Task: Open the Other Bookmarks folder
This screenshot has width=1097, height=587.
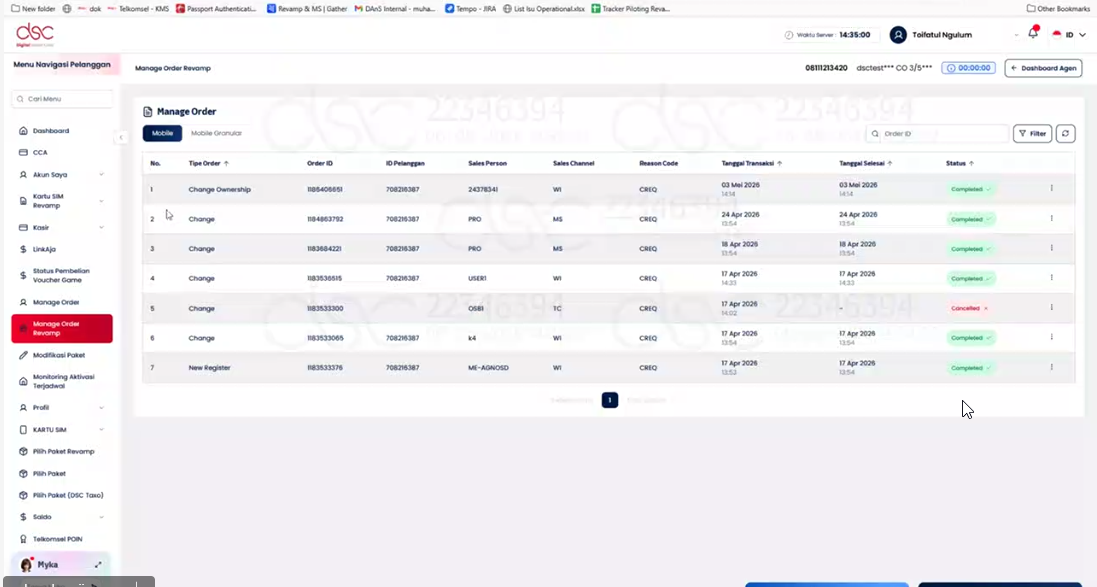Action: pyautogui.click(x=1058, y=9)
